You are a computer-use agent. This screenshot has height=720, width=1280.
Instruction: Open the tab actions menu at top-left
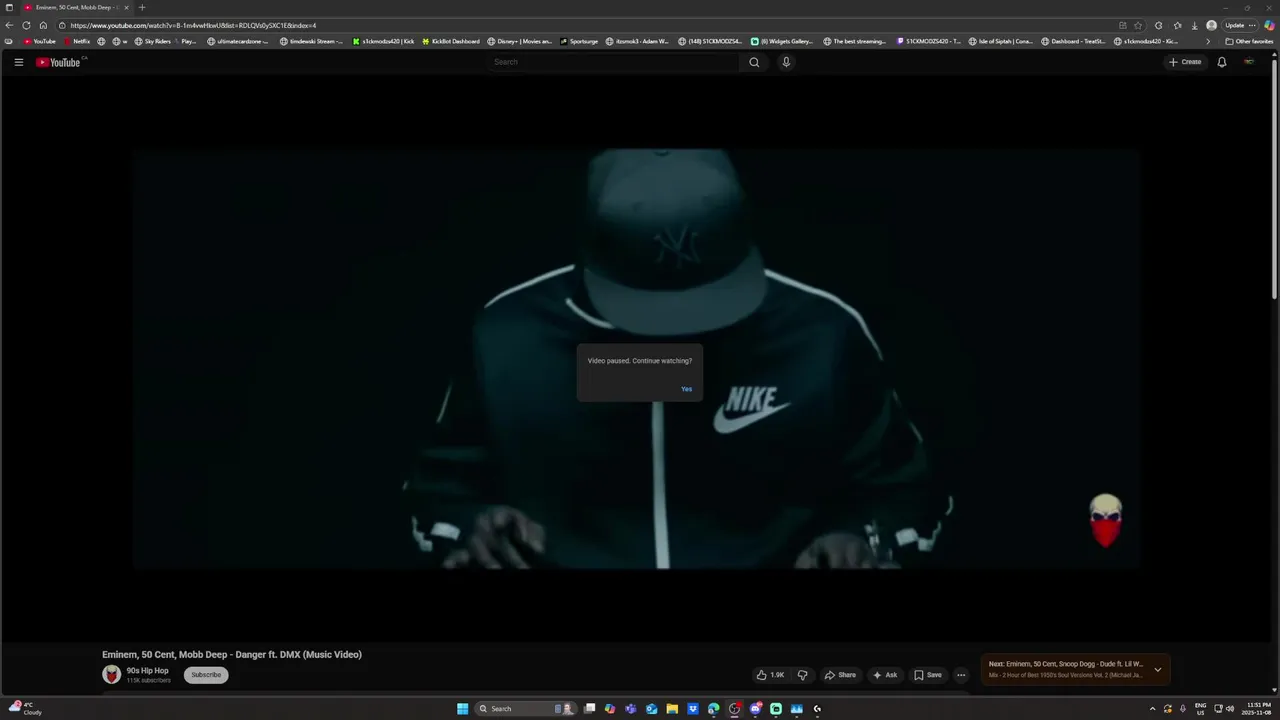8,7
